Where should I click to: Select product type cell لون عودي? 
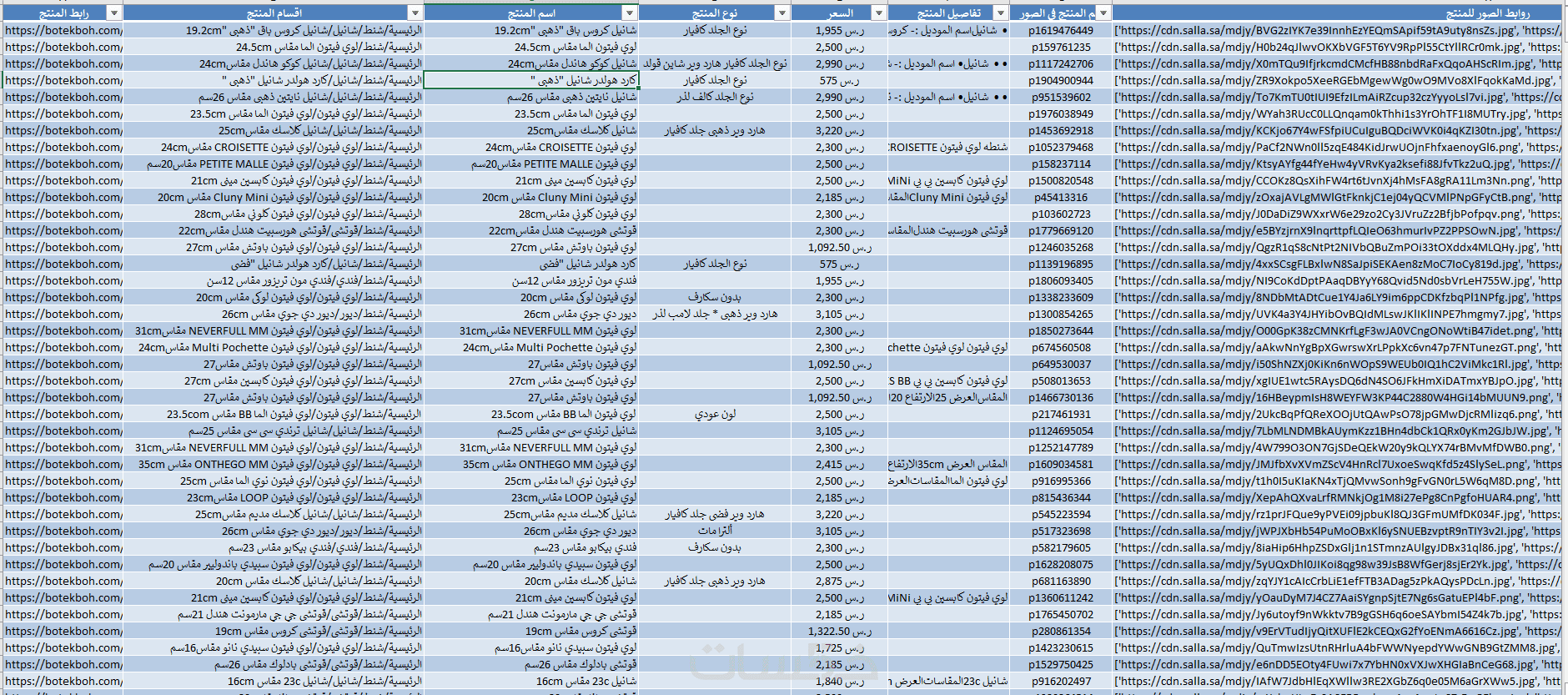point(715,414)
